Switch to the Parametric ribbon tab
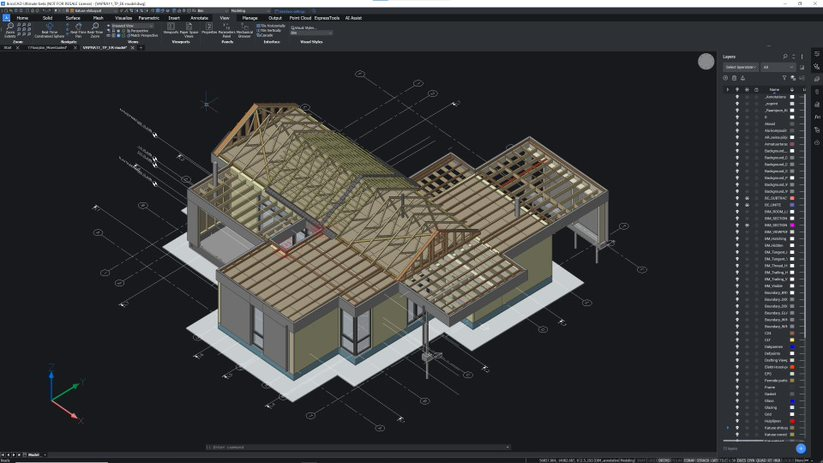 click(149, 18)
